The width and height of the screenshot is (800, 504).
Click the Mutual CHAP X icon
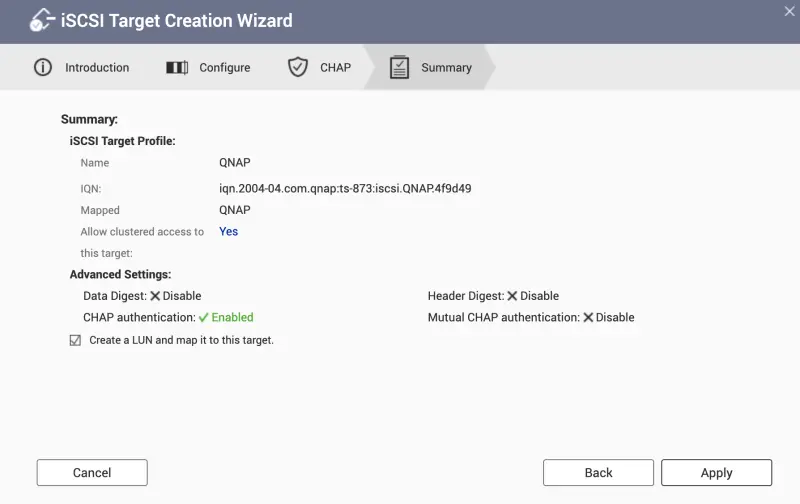588,317
